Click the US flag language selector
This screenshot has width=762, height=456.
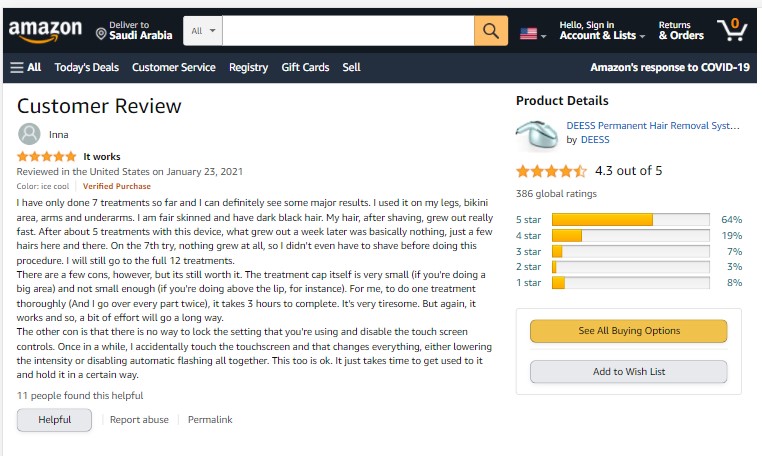[x=530, y=33]
